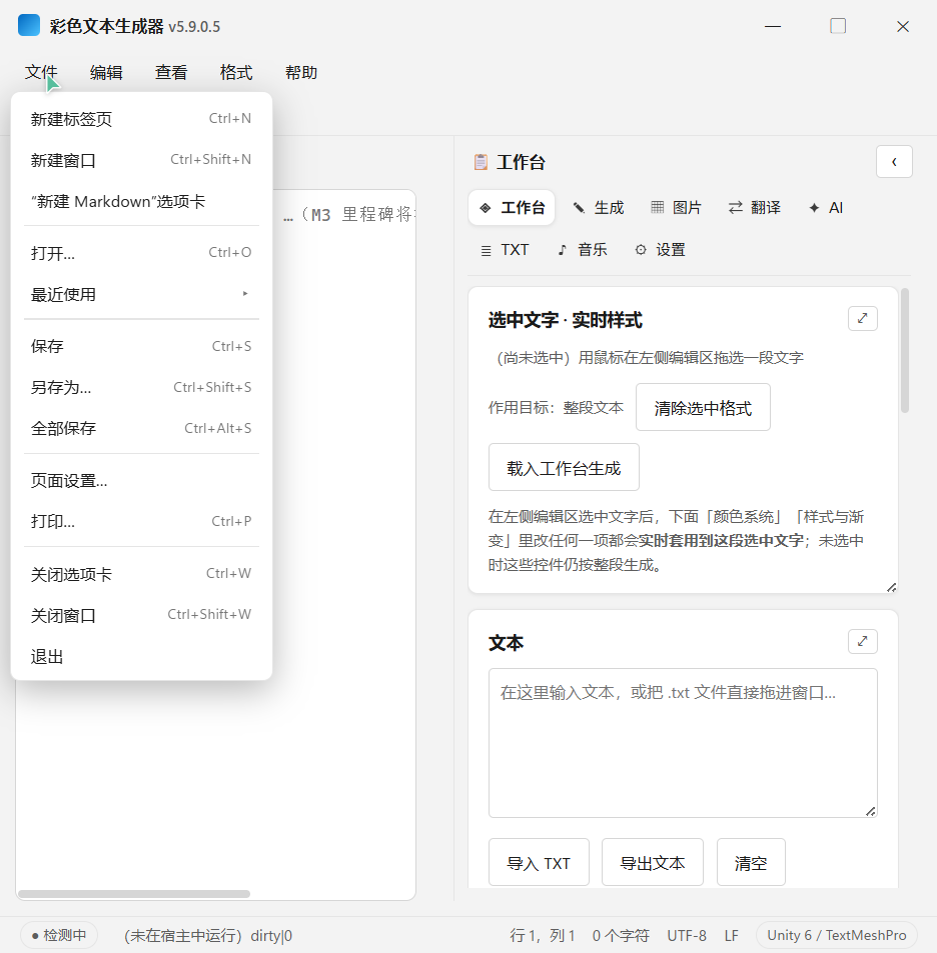Screen dimensions: 937x953
Task: Switch to the 翻译 tab
Action: click(x=754, y=208)
